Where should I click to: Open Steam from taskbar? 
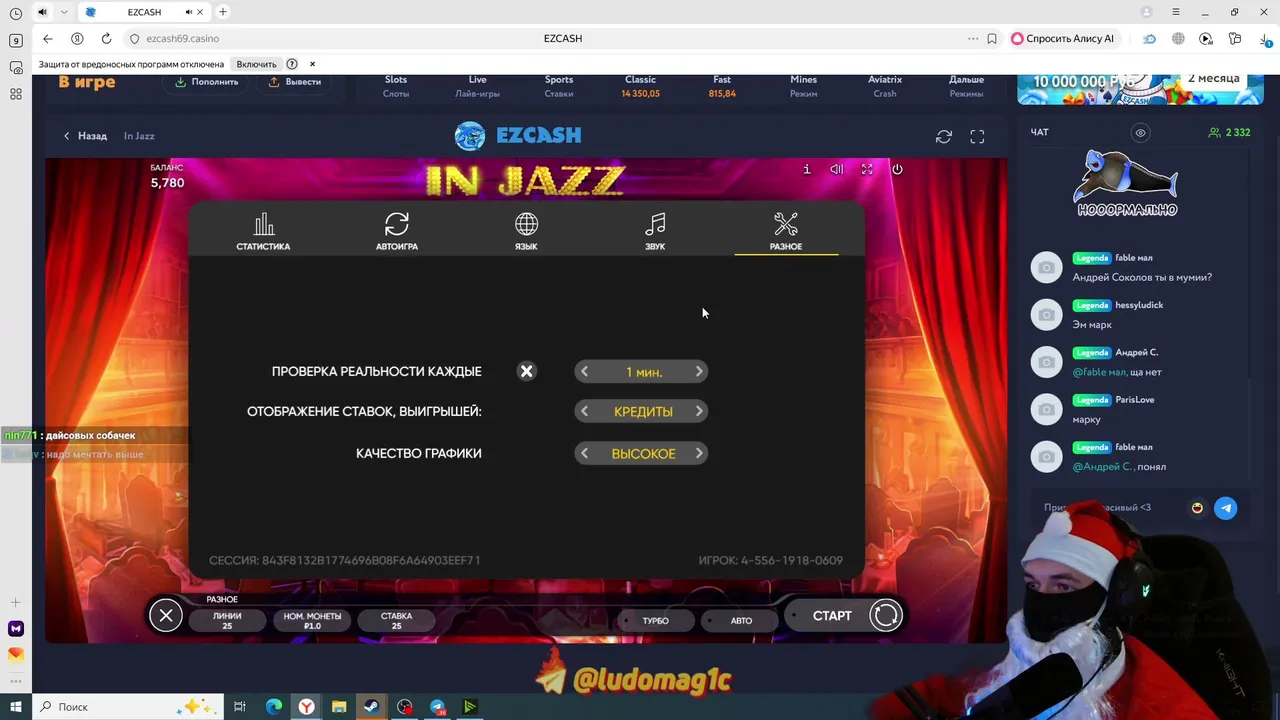[371, 707]
